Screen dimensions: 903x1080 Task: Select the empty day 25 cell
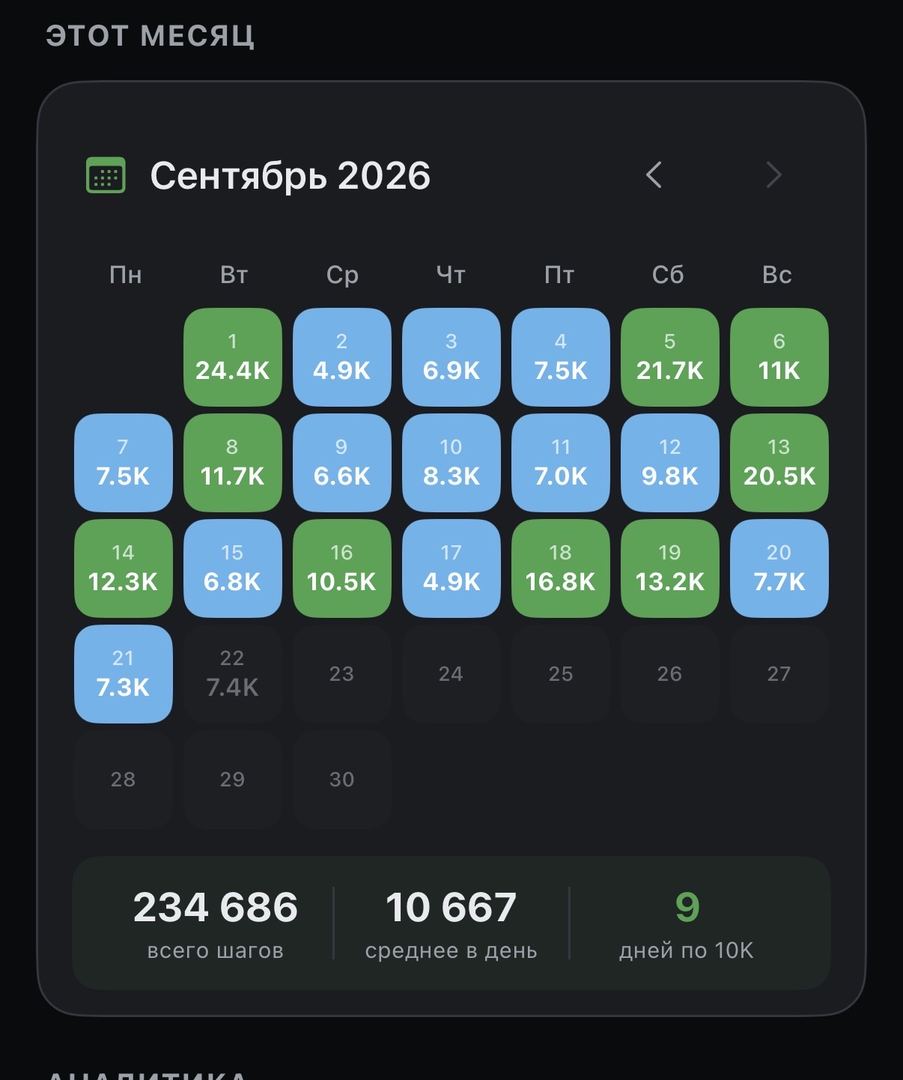coord(560,674)
